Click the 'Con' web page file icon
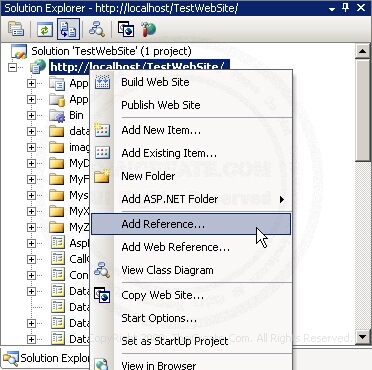Image resolution: width=372 pixels, height=370 pixels. [x=58, y=275]
